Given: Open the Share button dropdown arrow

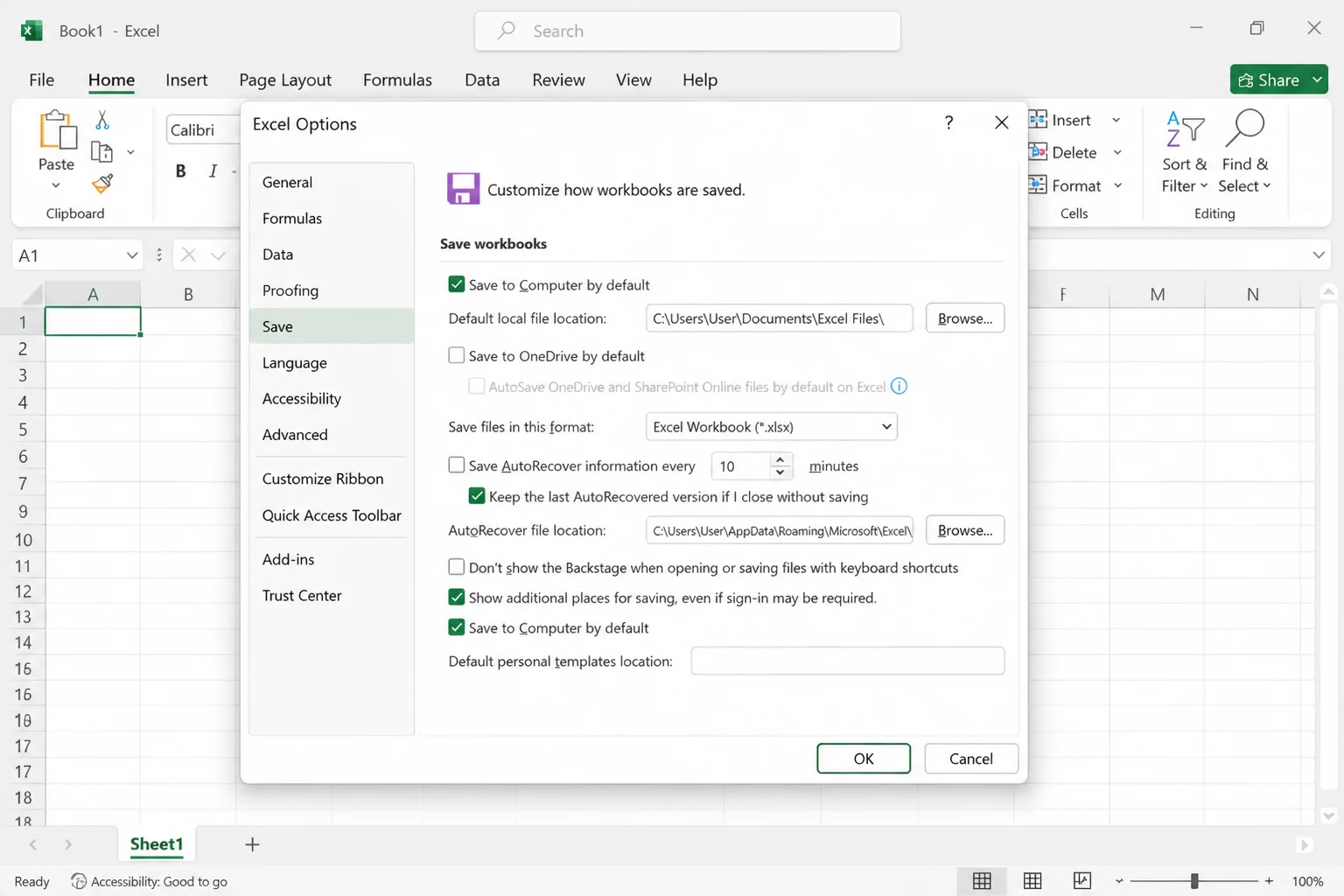Looking at the screenshot, I should click(1317, 80).
